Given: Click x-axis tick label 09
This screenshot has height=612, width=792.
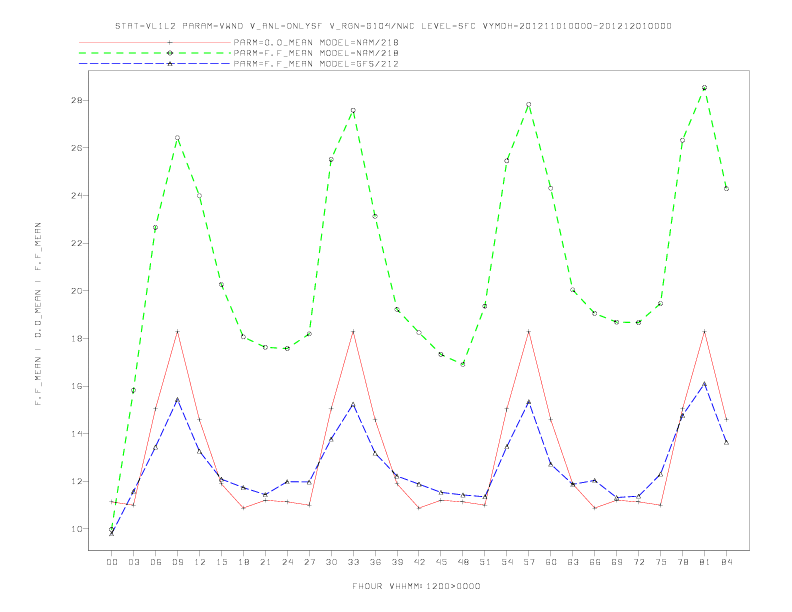Looking at the screenshot, I should (177, 562).
